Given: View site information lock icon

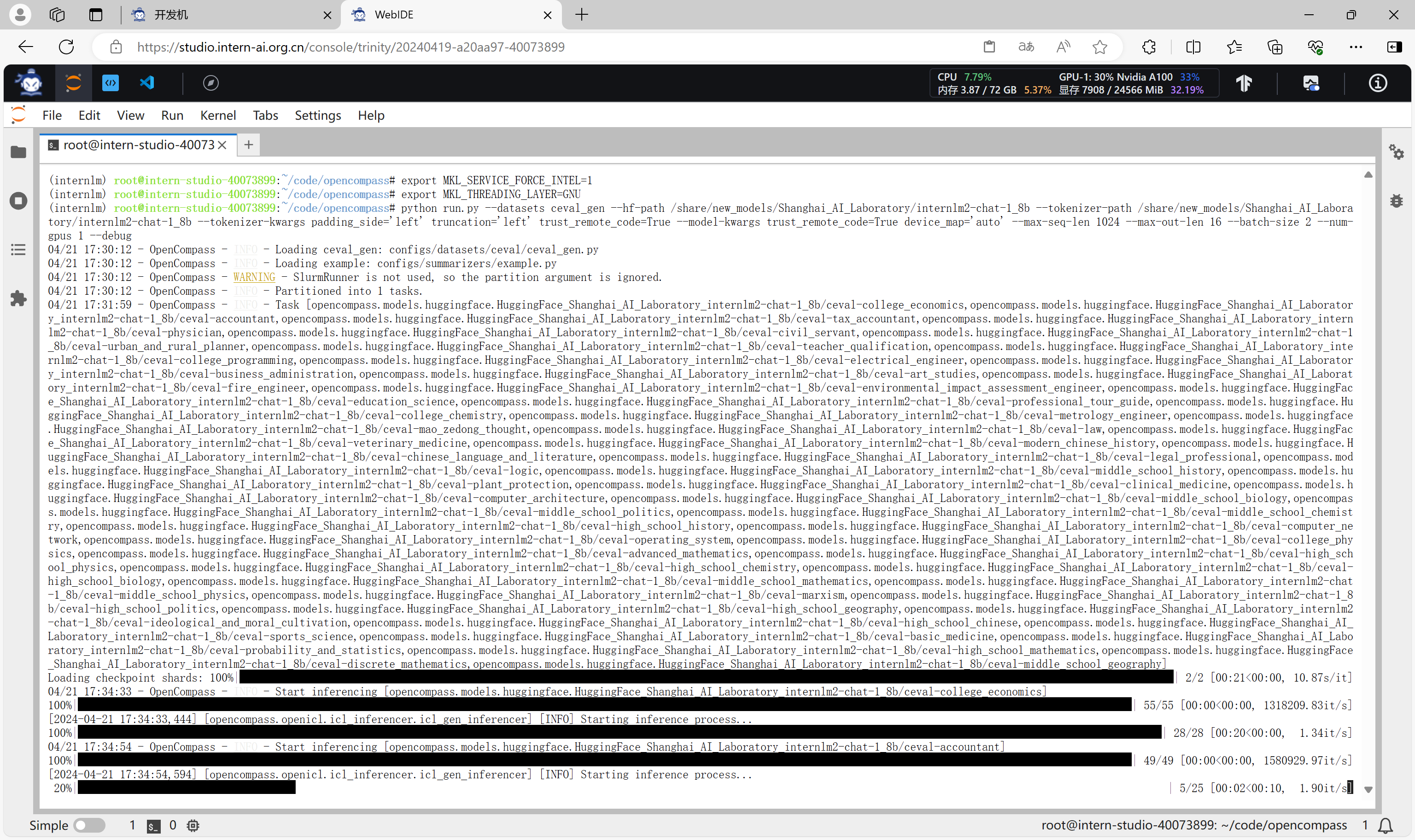Looking at the screenshot, I should 116,47.
